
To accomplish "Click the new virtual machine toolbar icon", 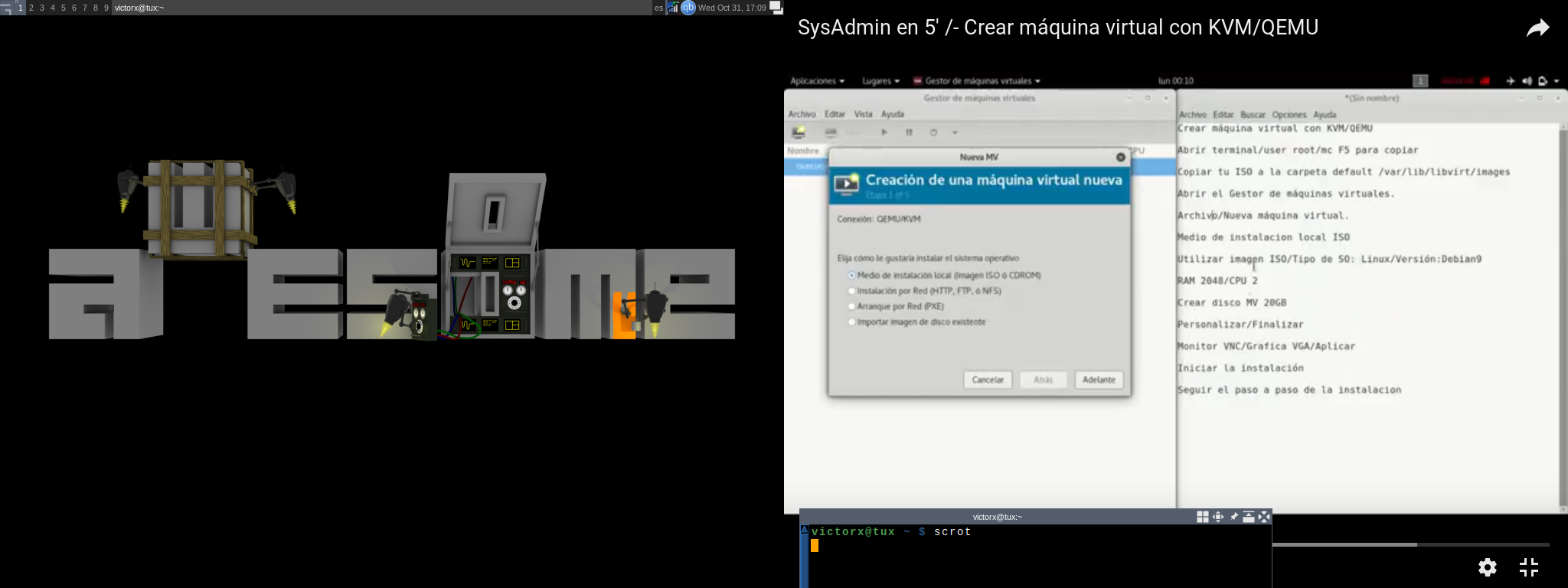I will 798,132.
